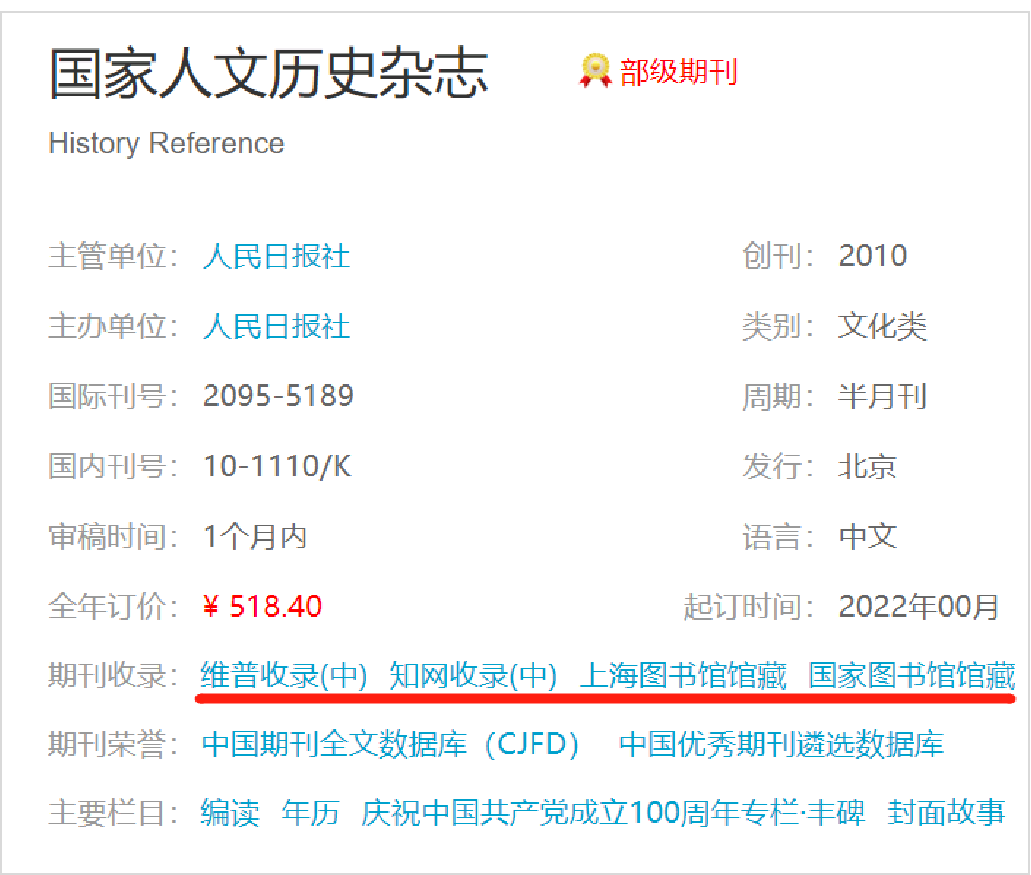Open the 上海图书馆馆藏 link
The image size is (1031, 875).
coord(683,676)
